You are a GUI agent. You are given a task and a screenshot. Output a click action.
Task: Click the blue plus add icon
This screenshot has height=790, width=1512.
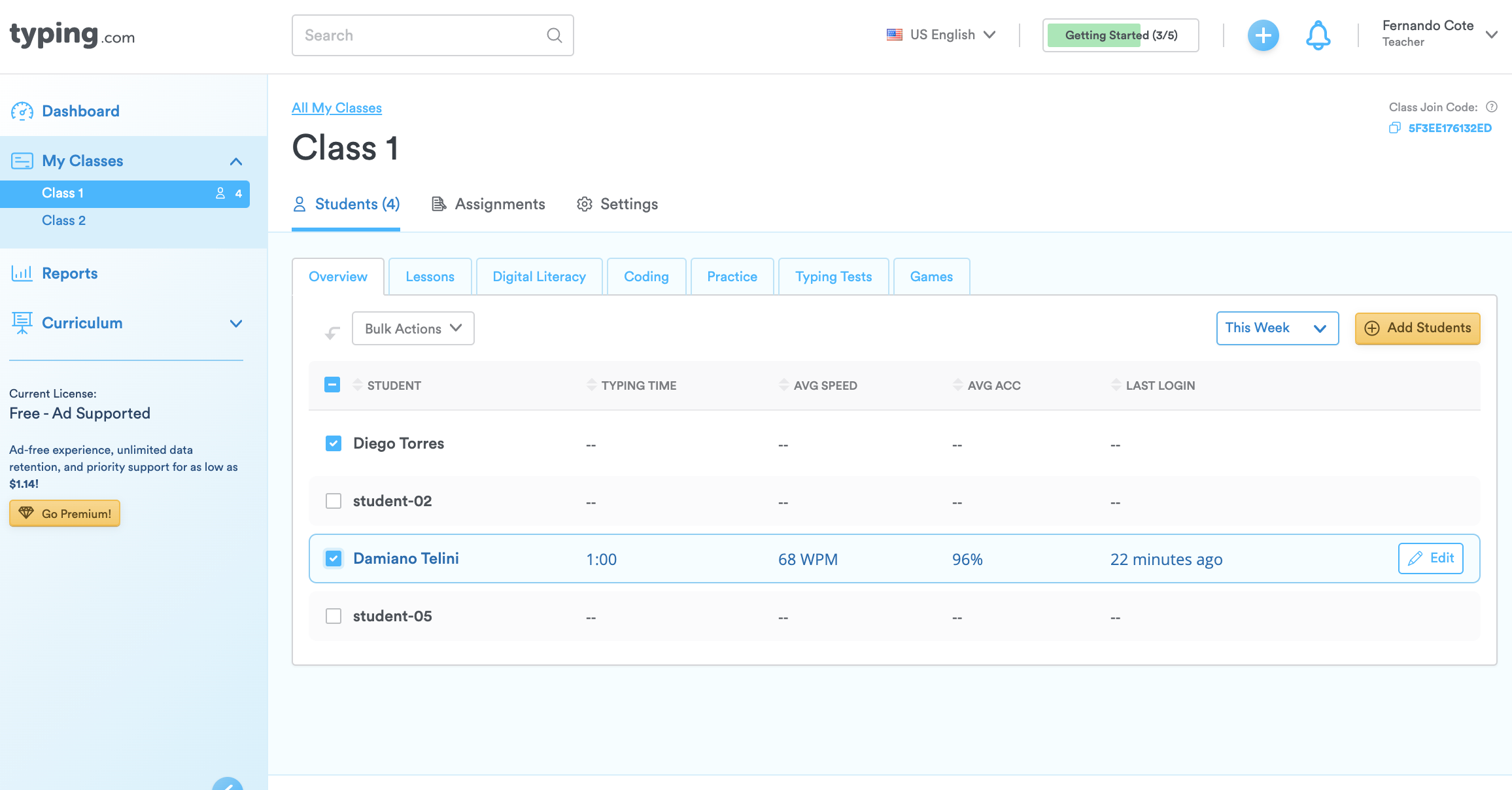tap(1263, 35)
